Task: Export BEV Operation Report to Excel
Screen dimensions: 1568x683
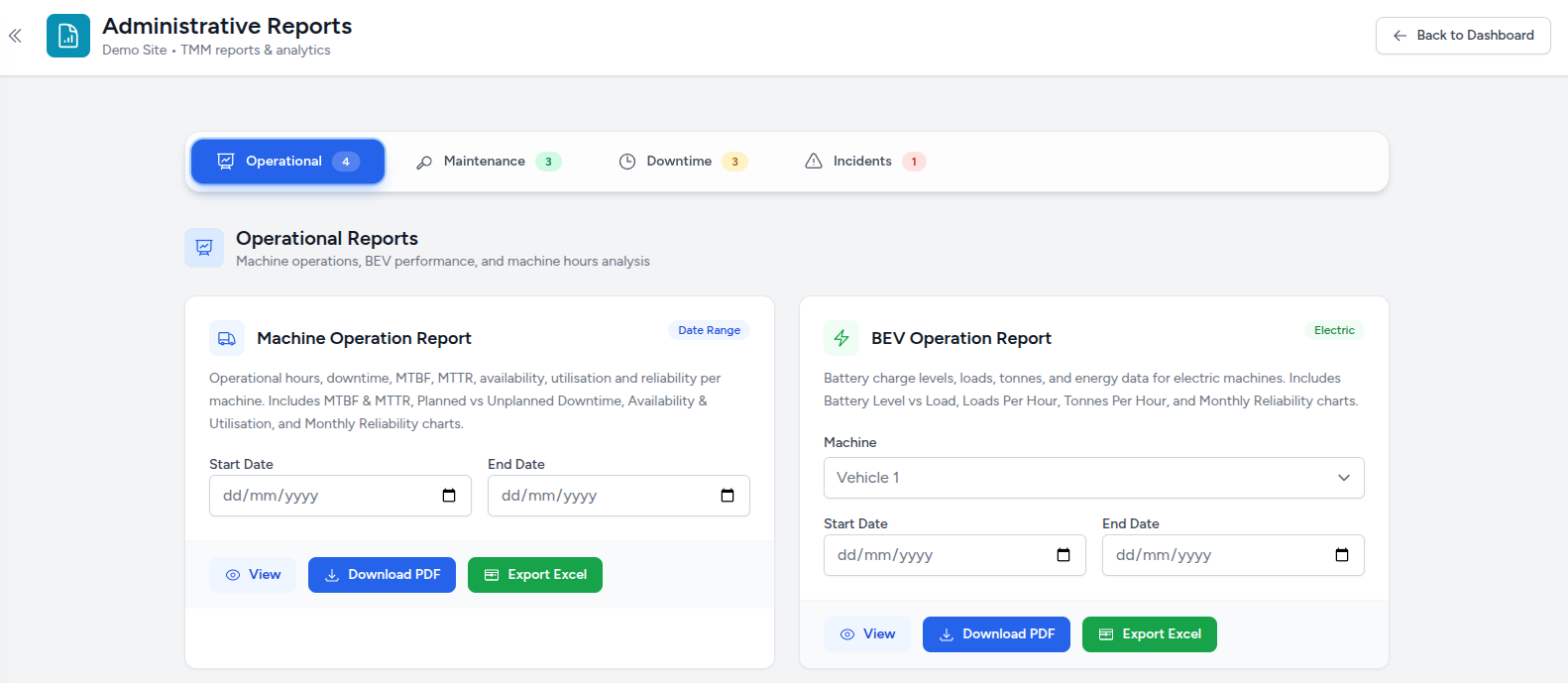Action: [1150, 634]
